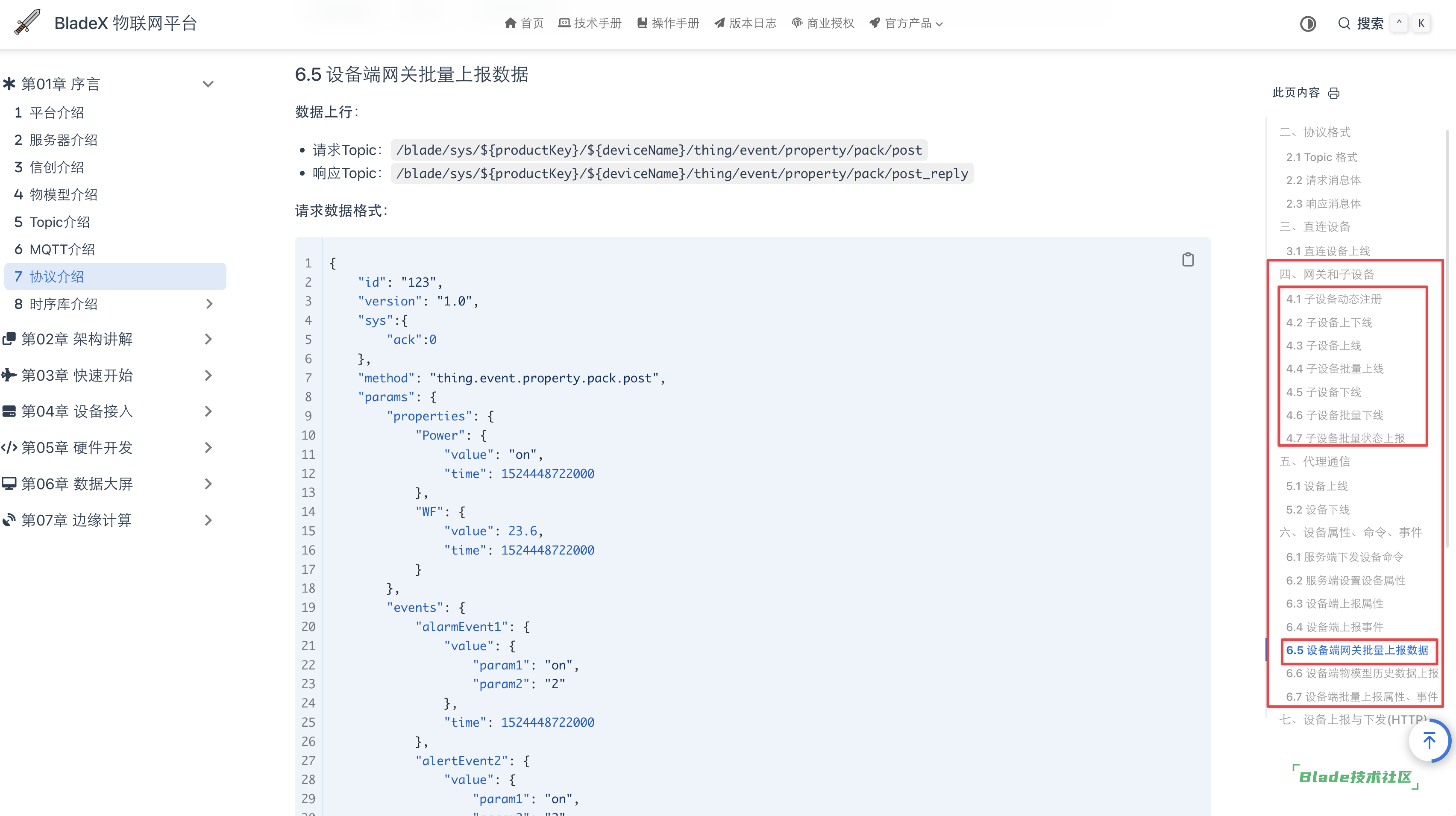
Task: Go to 4.2 子设备上下线 in outline
Action: click(x=1329, y=322)
